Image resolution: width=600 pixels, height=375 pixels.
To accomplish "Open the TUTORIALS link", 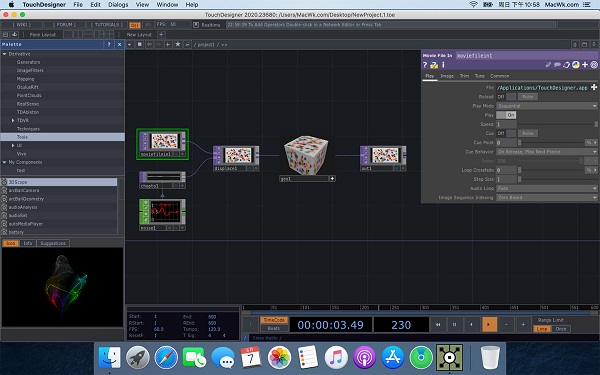I will (107, 25).
